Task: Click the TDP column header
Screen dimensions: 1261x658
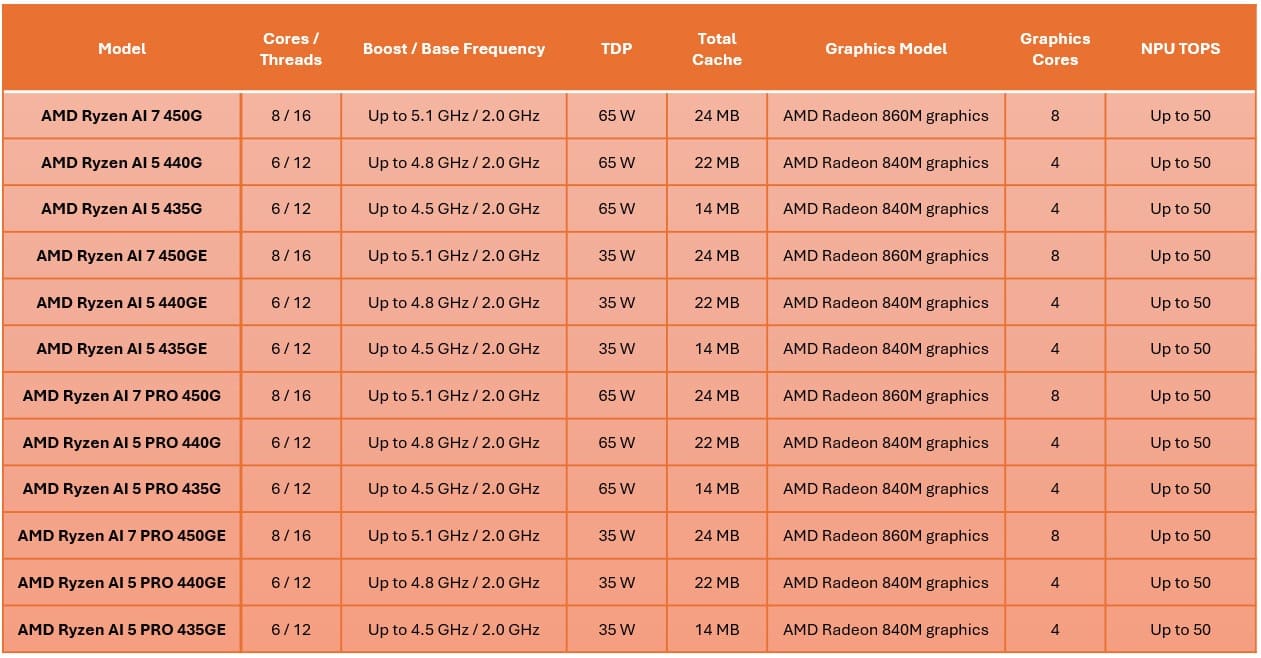Action: [616, 49]
